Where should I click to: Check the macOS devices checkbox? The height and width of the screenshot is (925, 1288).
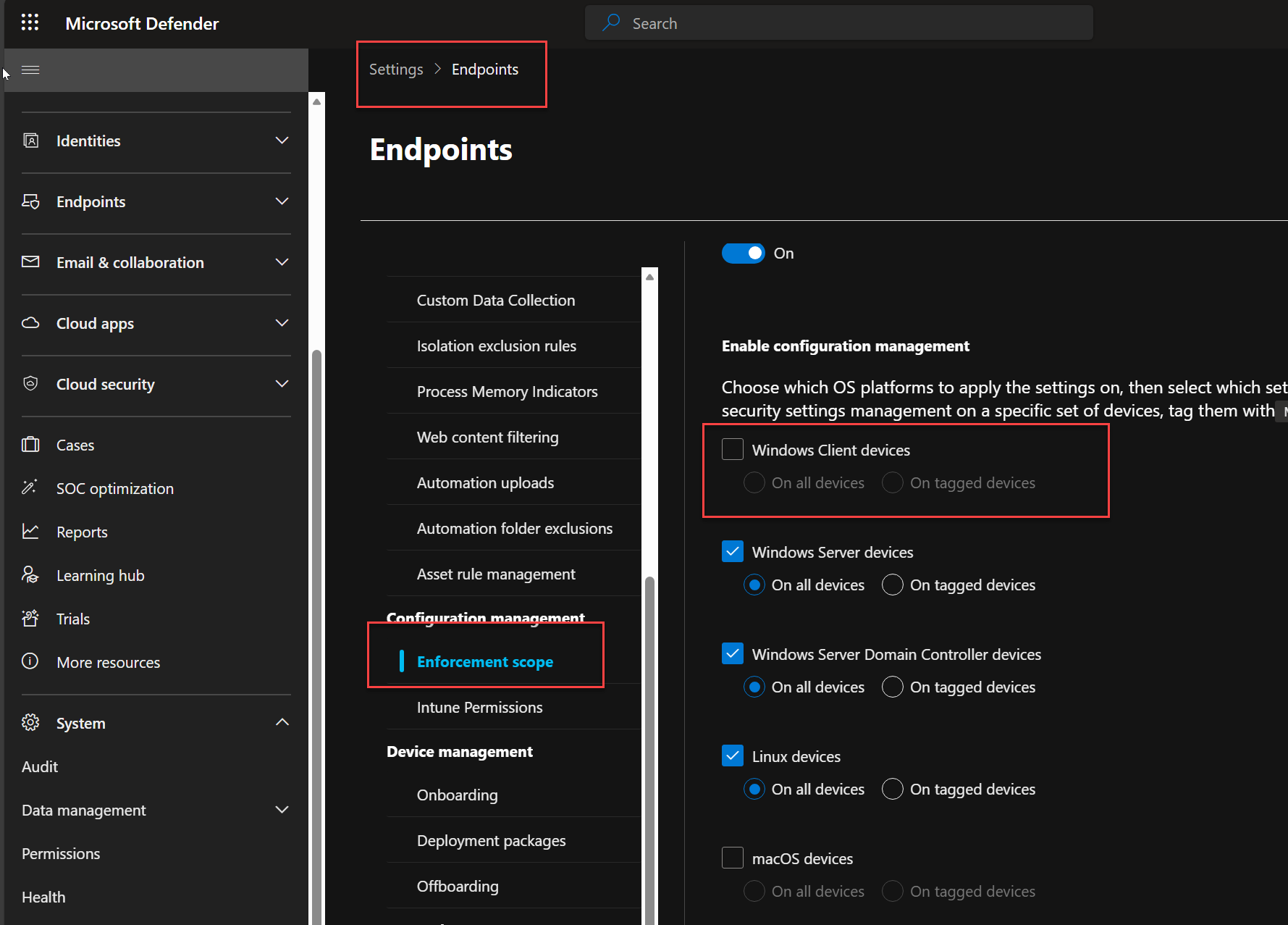[x=733, y=858]
